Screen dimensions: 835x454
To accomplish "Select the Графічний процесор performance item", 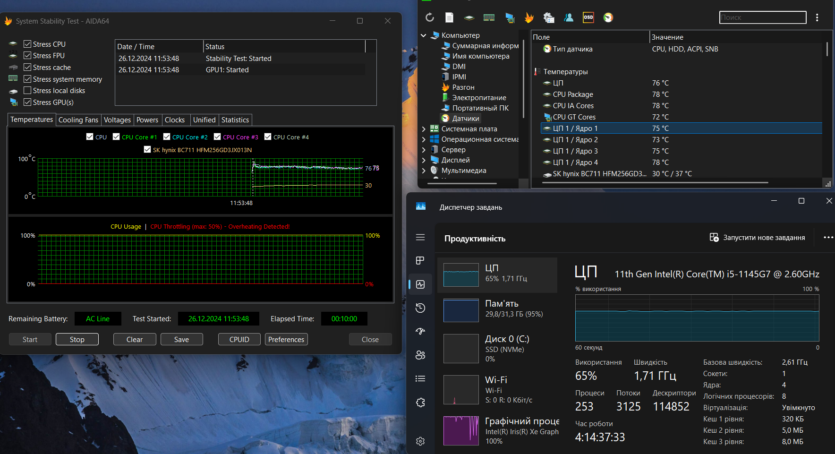I will (x=497, y=430).
